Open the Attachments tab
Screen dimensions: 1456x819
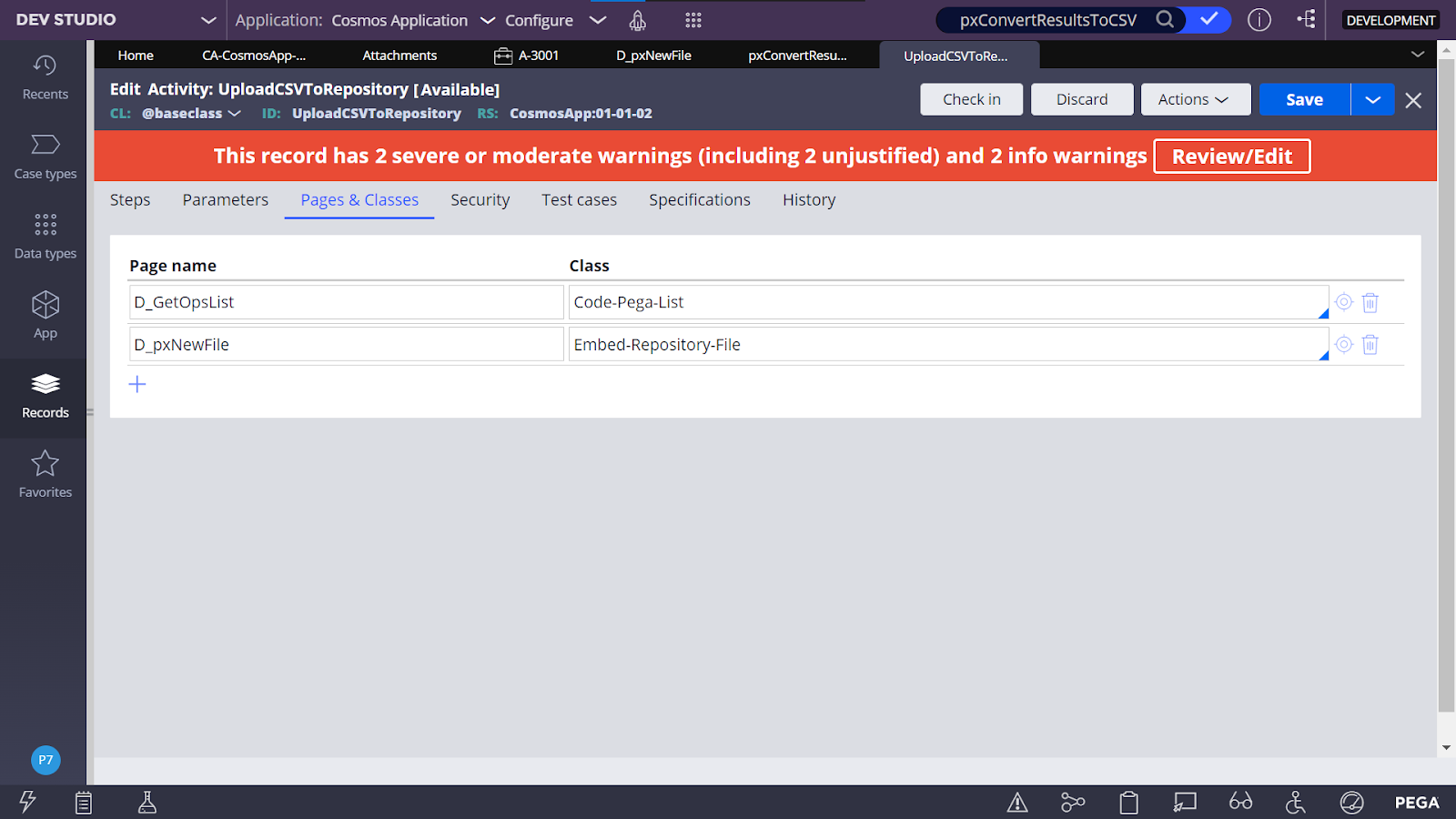coord(399,56)
